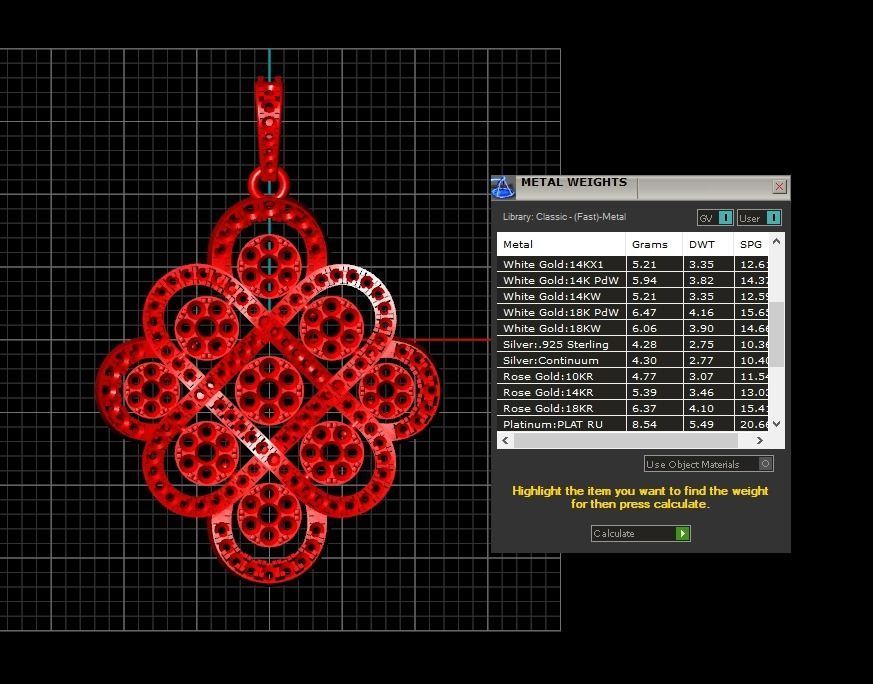The image size is (873, 684).
Task: Select the White Gold:14K PdW row
Action: coord(633,281)
